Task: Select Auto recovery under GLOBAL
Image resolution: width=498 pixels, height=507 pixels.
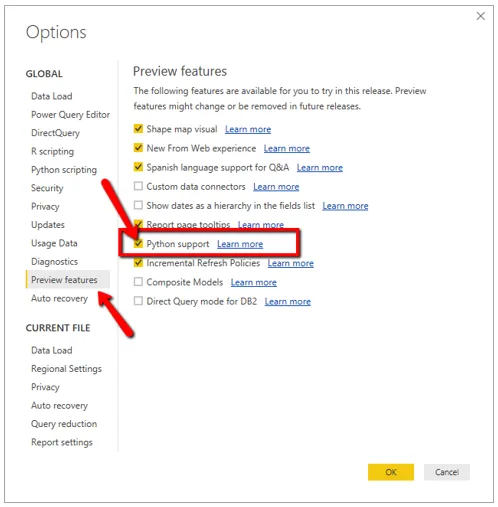Action: point(59,298)
